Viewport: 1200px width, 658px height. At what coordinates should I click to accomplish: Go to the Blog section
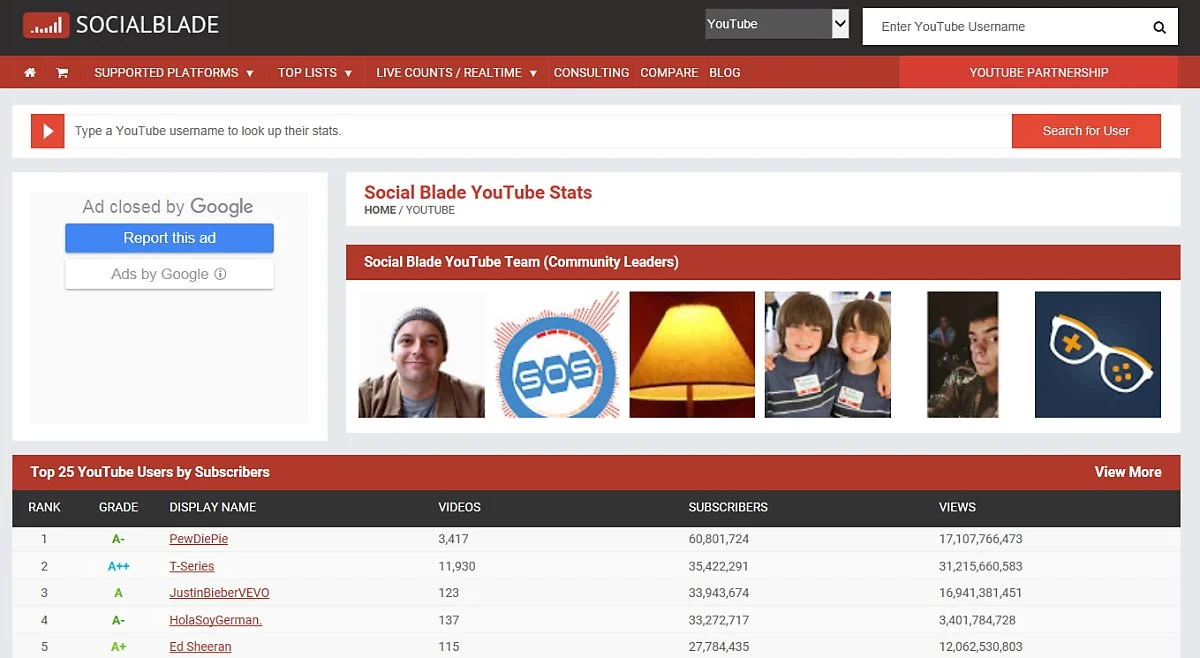point(725,72)
